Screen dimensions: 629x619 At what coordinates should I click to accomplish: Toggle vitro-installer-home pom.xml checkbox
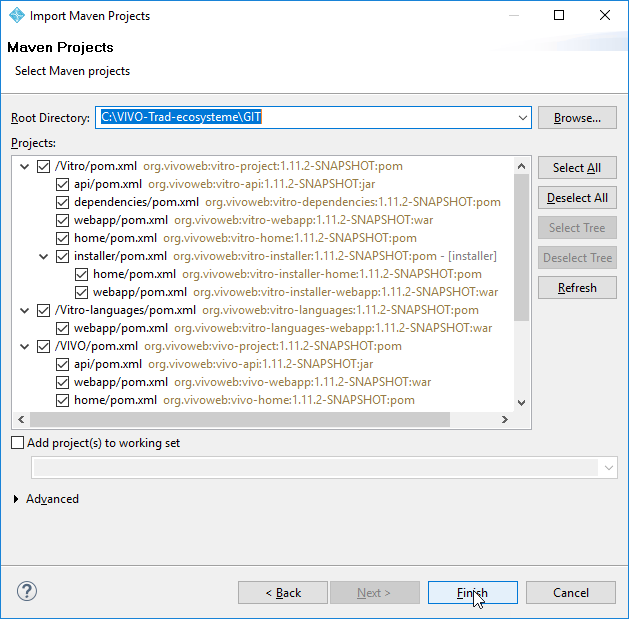81,274
